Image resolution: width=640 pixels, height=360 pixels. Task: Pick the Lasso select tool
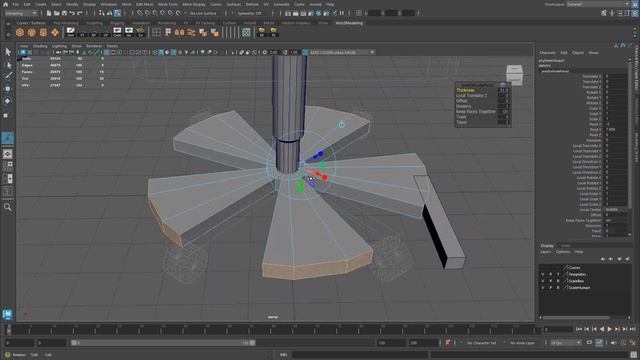tap(8, 64)
